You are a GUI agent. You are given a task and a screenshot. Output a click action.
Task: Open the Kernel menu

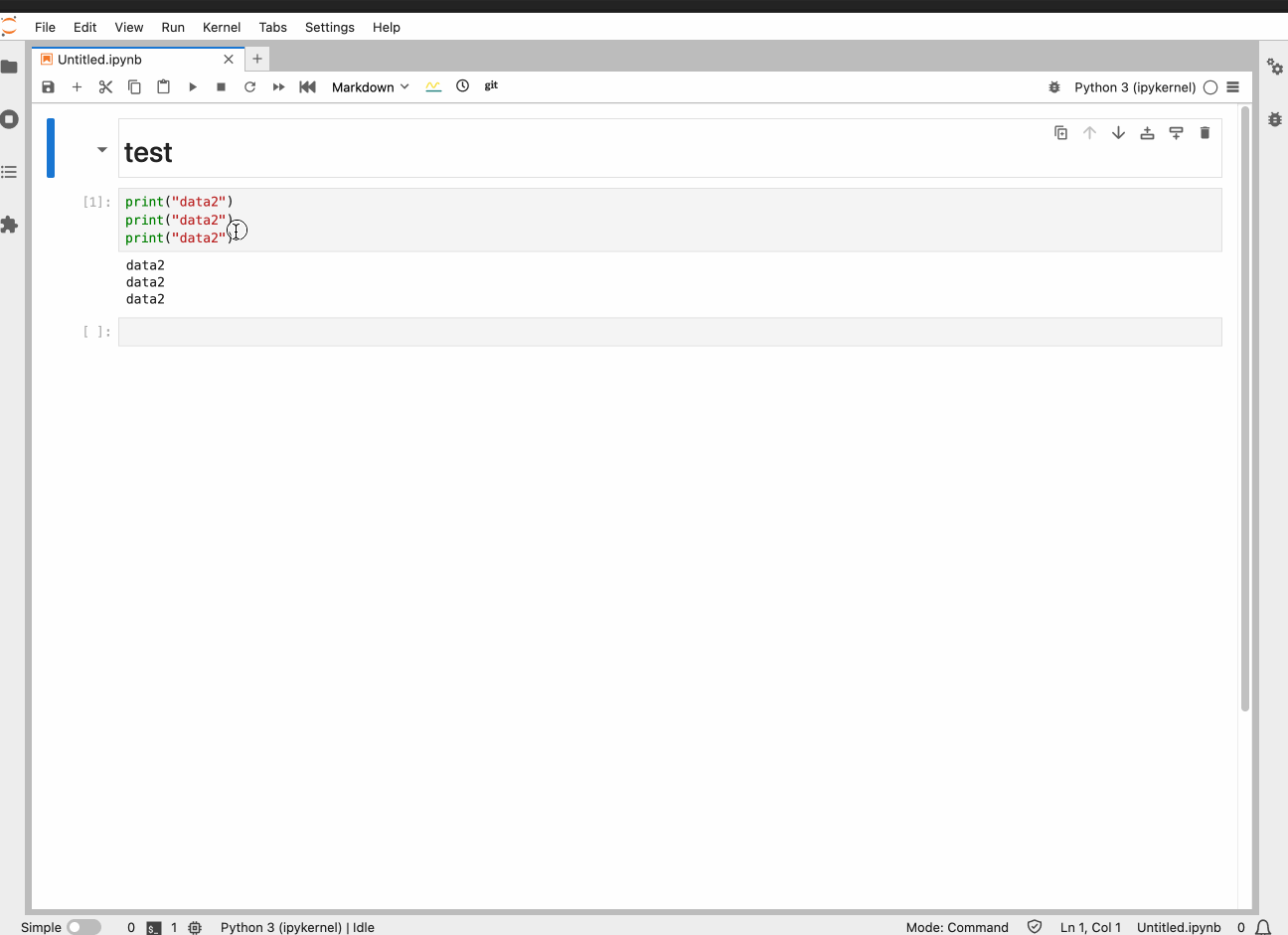[x=222, y=27]
